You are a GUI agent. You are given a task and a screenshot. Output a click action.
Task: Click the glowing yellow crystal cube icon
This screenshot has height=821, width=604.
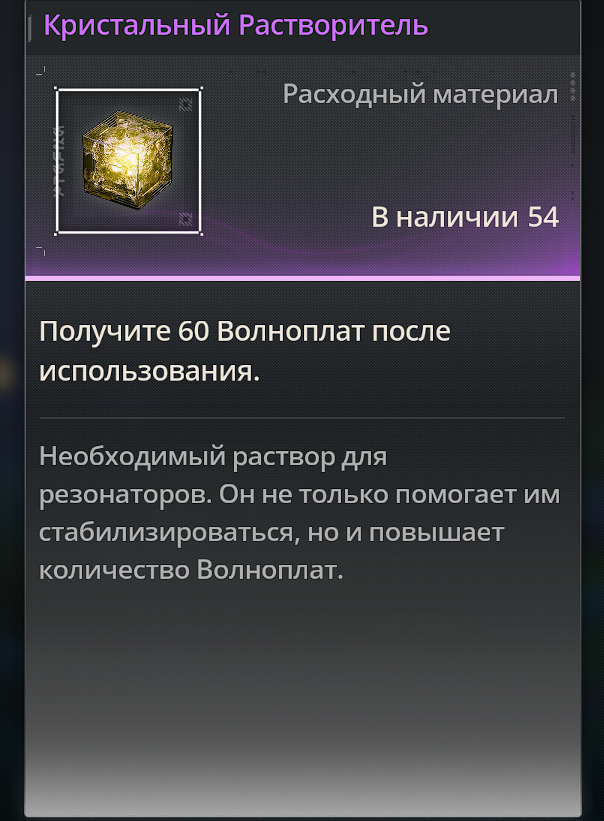(128, 160)
